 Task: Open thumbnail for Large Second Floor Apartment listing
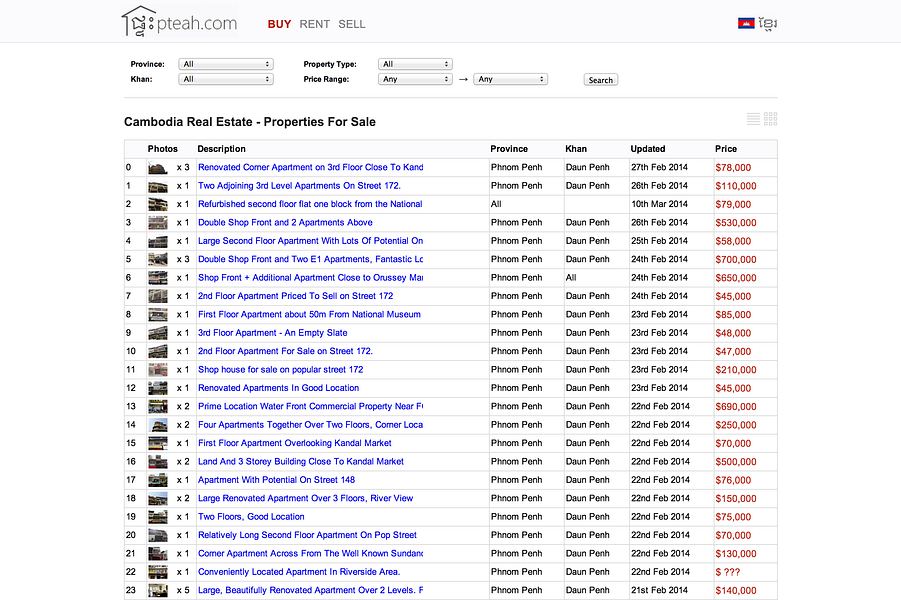click(157, 241)
